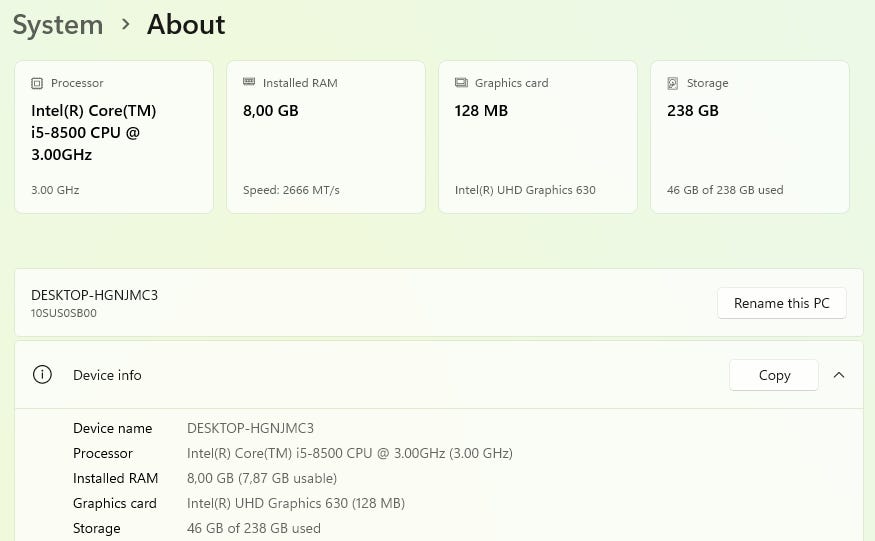
Task: Click the Processor label in the Device info list
Action: click(103, 453)
